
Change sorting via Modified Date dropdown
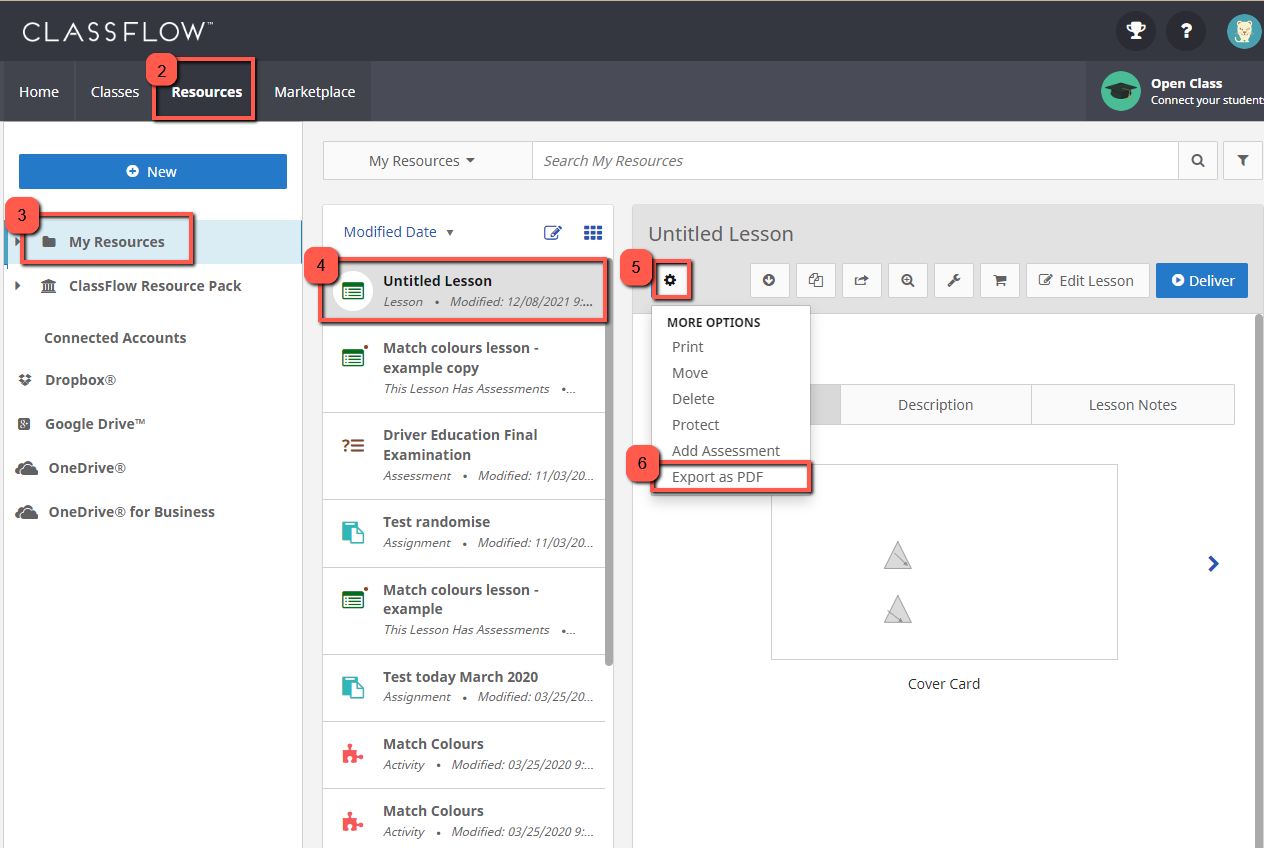(397, 231)
